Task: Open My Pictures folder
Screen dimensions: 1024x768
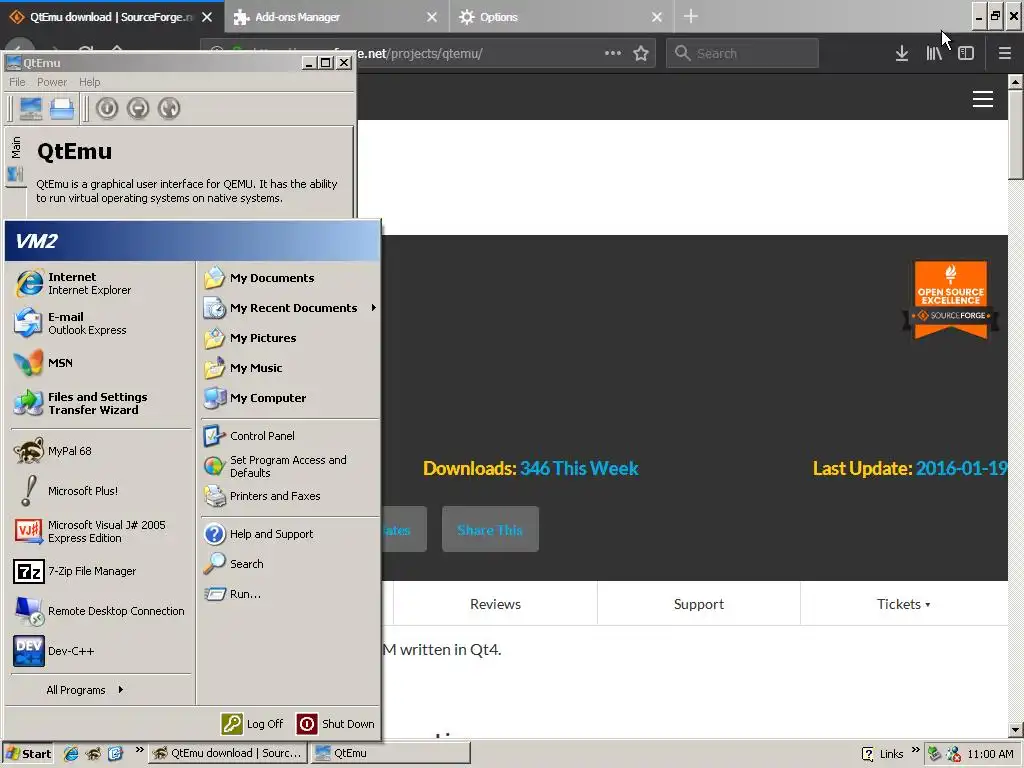Action: (x=290, y=338)
